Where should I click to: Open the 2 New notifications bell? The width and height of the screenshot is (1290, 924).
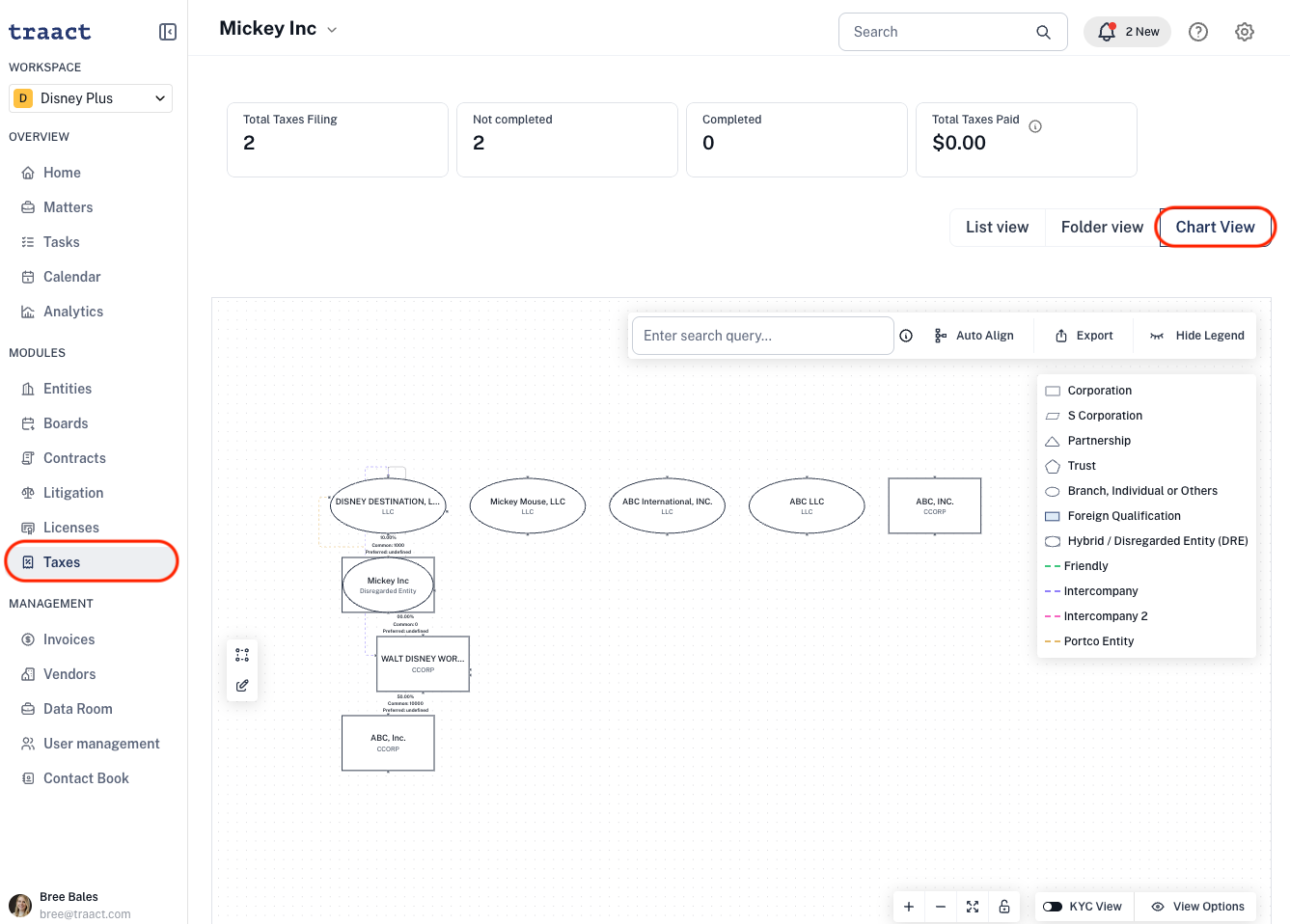pyautogui.click(x=1127, y=32)
